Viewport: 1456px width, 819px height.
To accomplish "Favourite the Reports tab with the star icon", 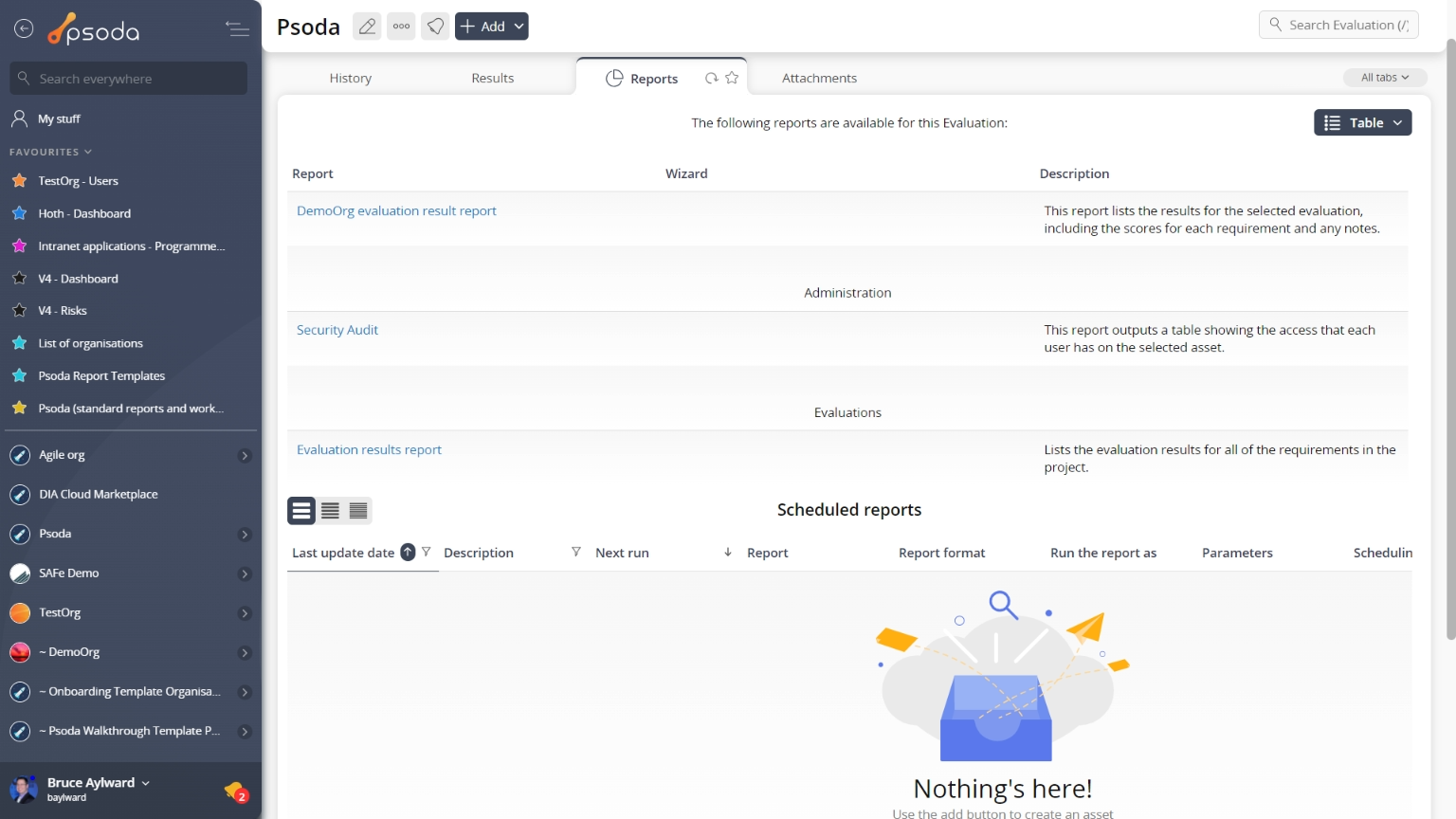I will pyautogui.click(x=732, y=78).
